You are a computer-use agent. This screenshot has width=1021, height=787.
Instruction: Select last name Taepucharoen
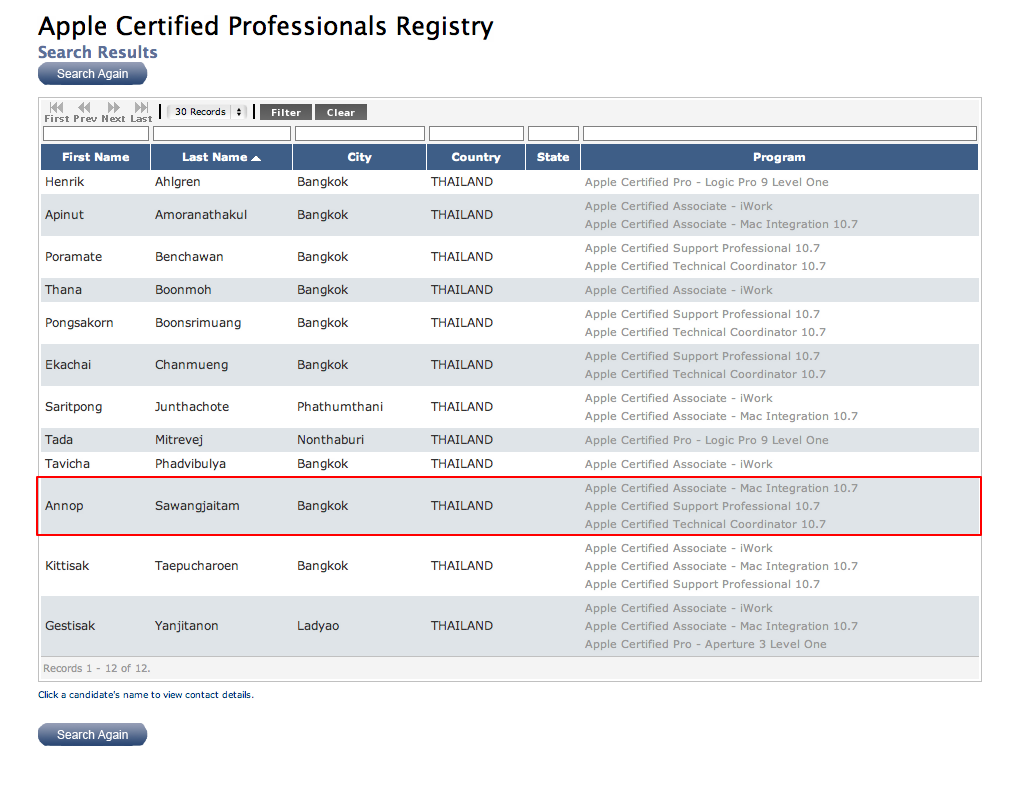tap(197, 566)
